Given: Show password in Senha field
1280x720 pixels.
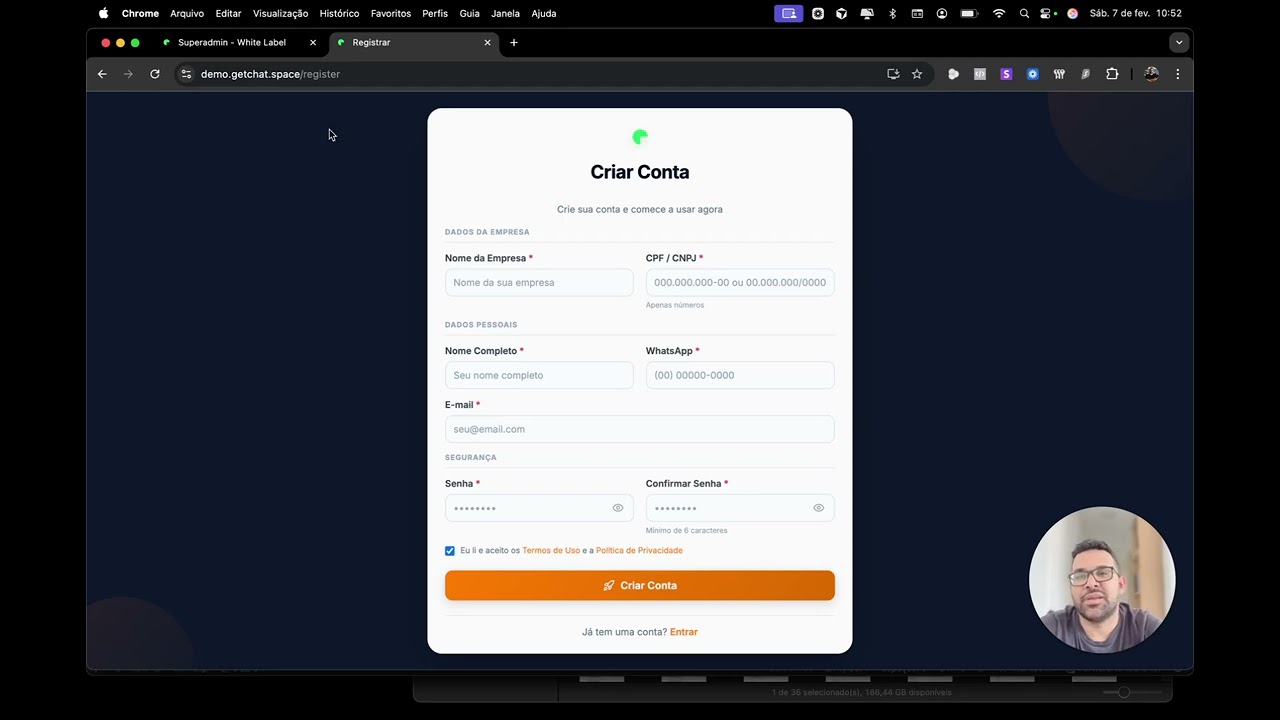Looking at the screenshot, I should [618, 508].
